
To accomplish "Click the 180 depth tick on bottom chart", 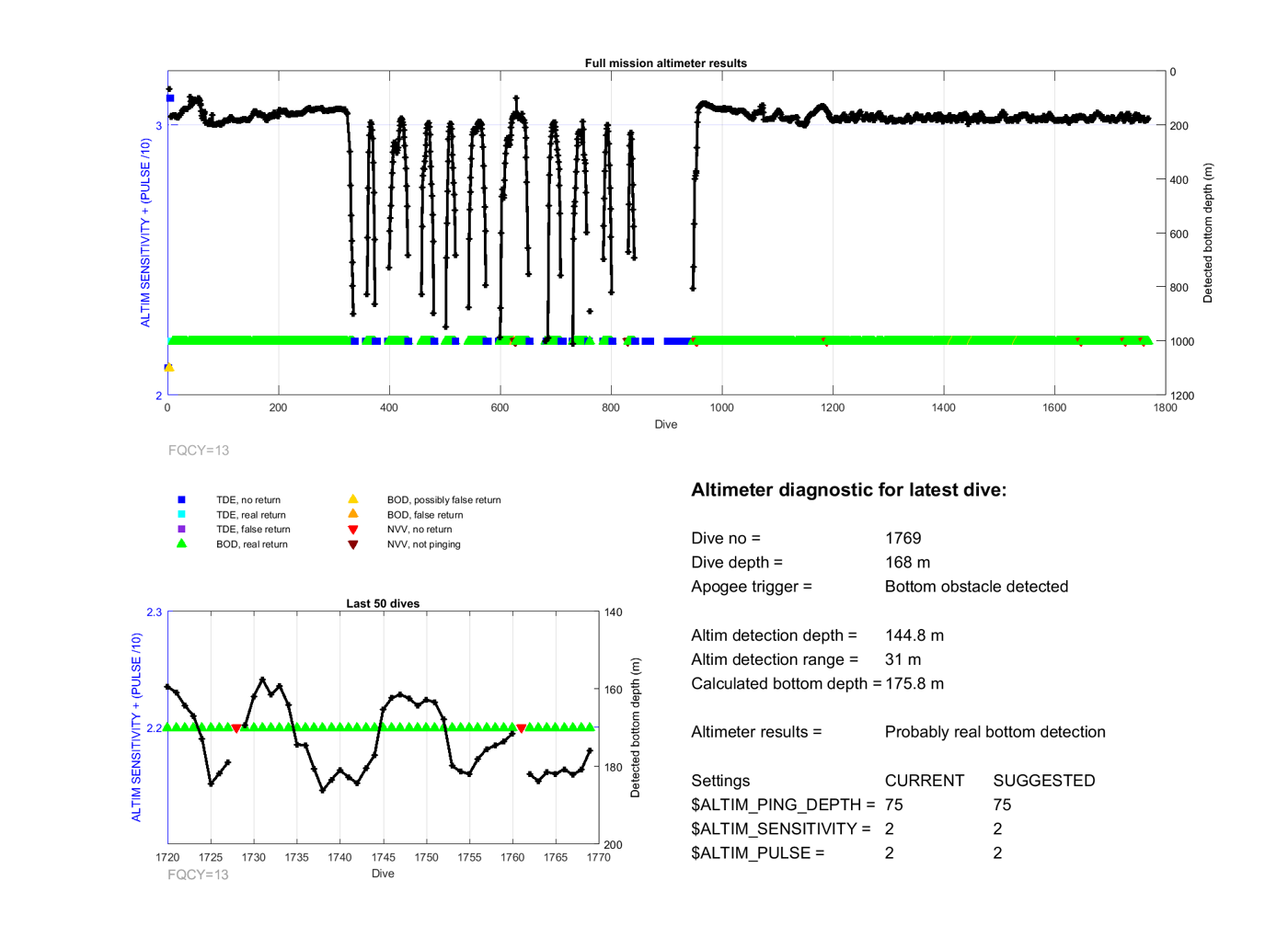I will [613, 767].
